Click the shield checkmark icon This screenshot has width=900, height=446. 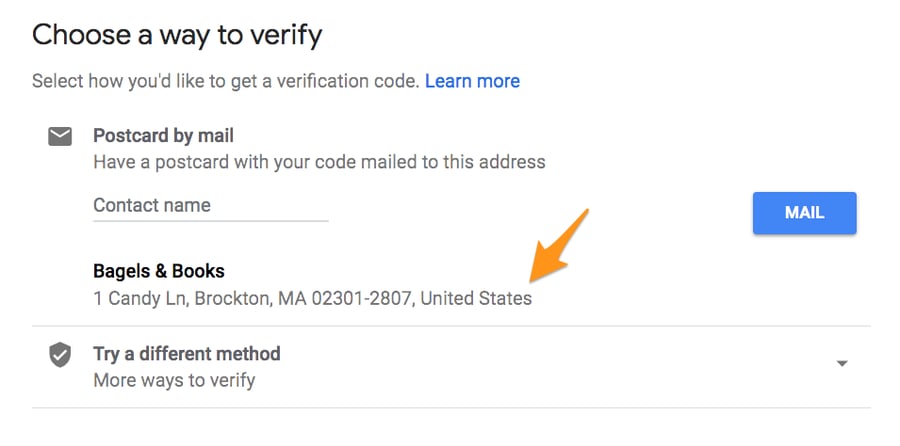60,355
